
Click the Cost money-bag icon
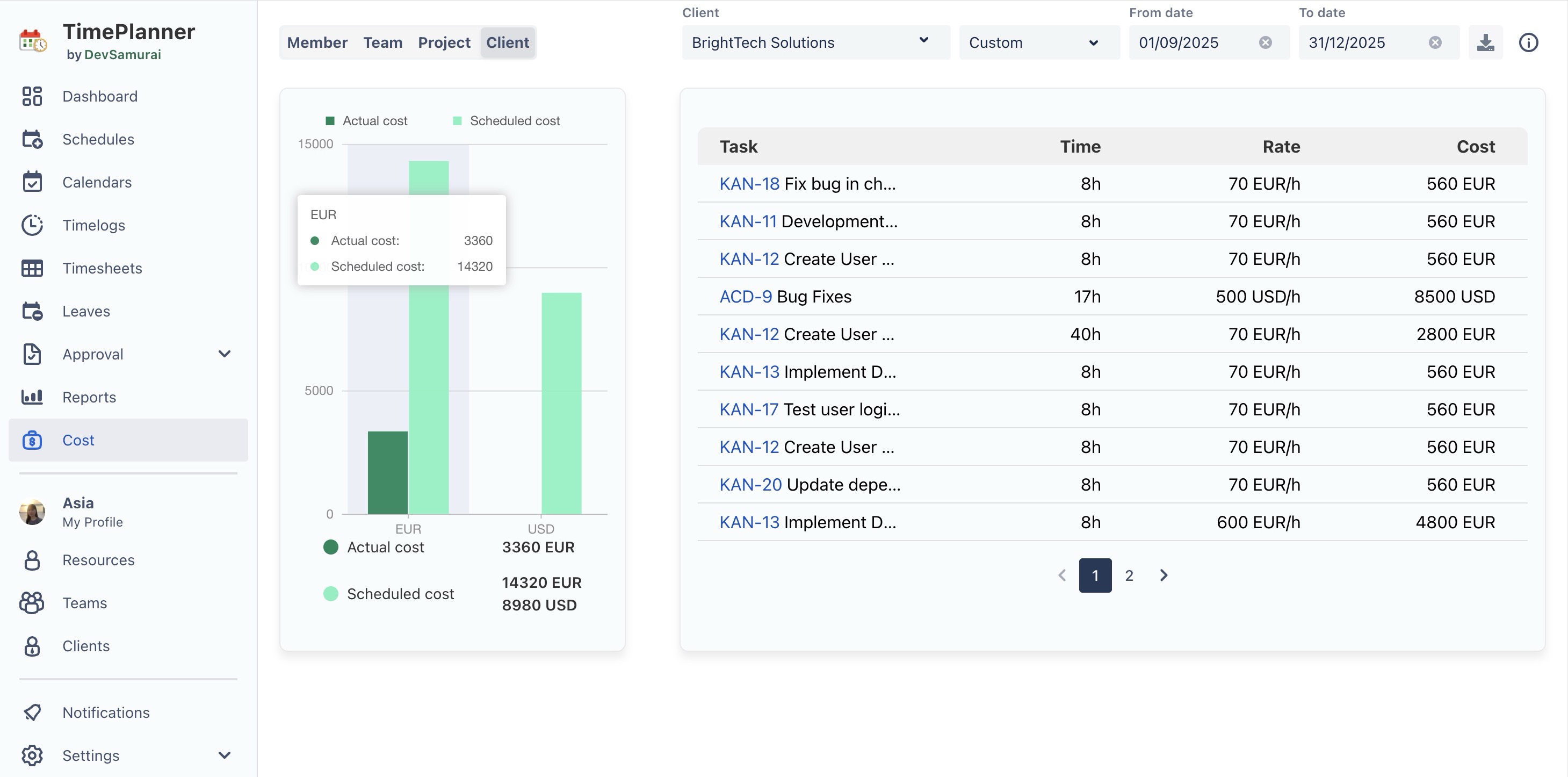point(32,440)
